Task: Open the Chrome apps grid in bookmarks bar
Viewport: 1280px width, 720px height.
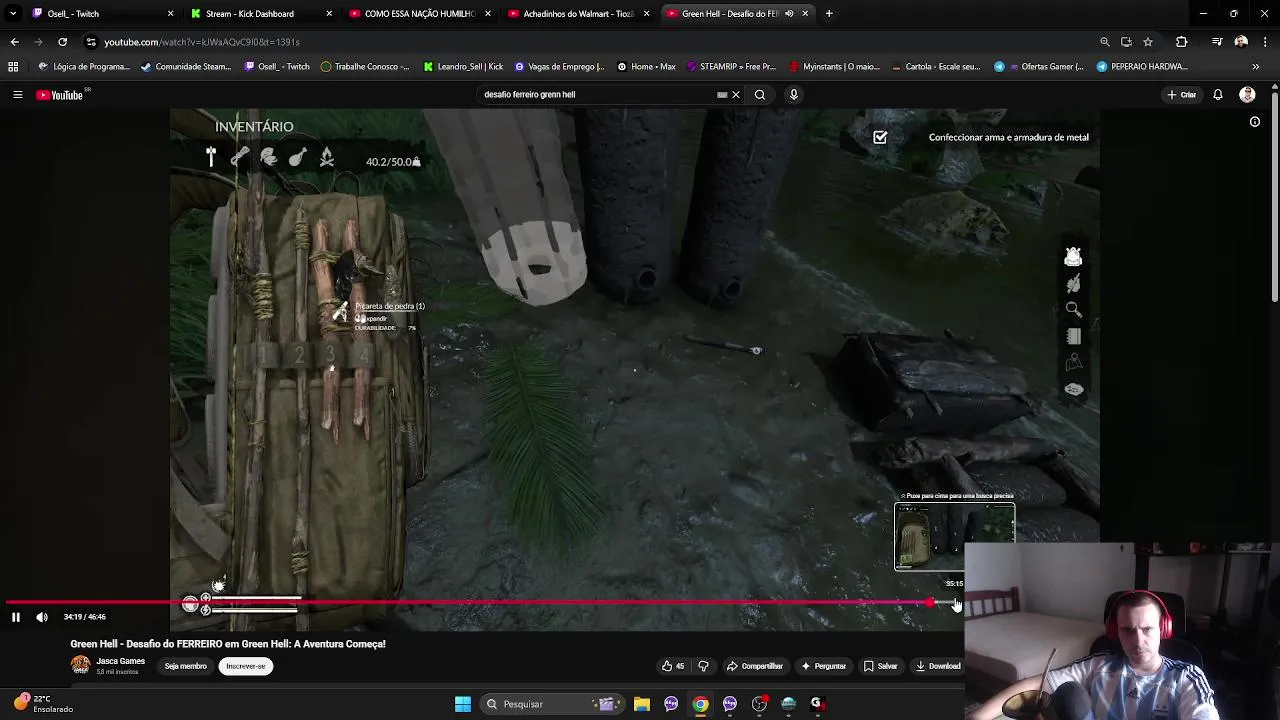Action: click(x=13, y=67)
